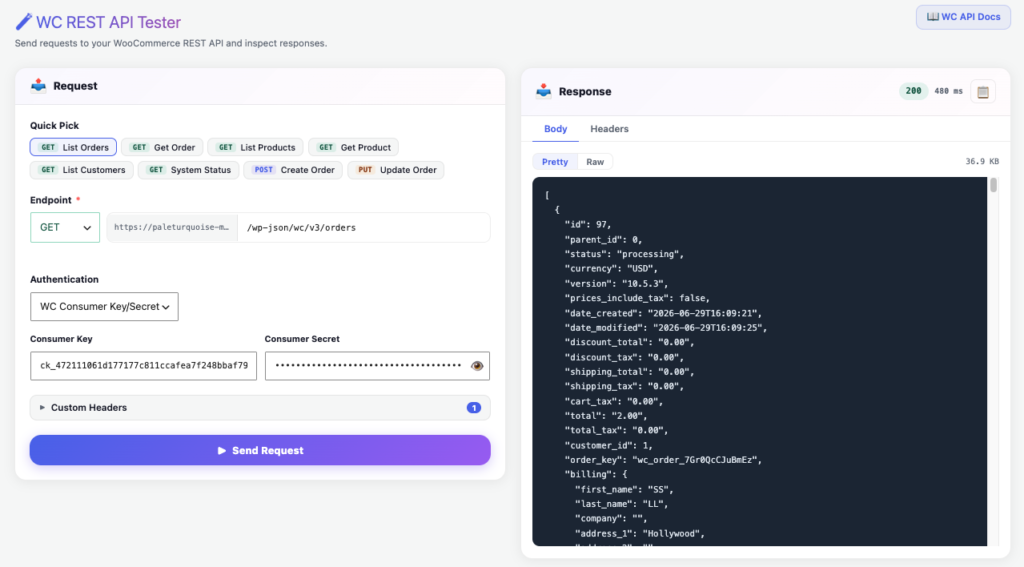Screen dimensions: 1024x567
Task: Pick the GET List Products quick pick
Action: click(255, 147)
